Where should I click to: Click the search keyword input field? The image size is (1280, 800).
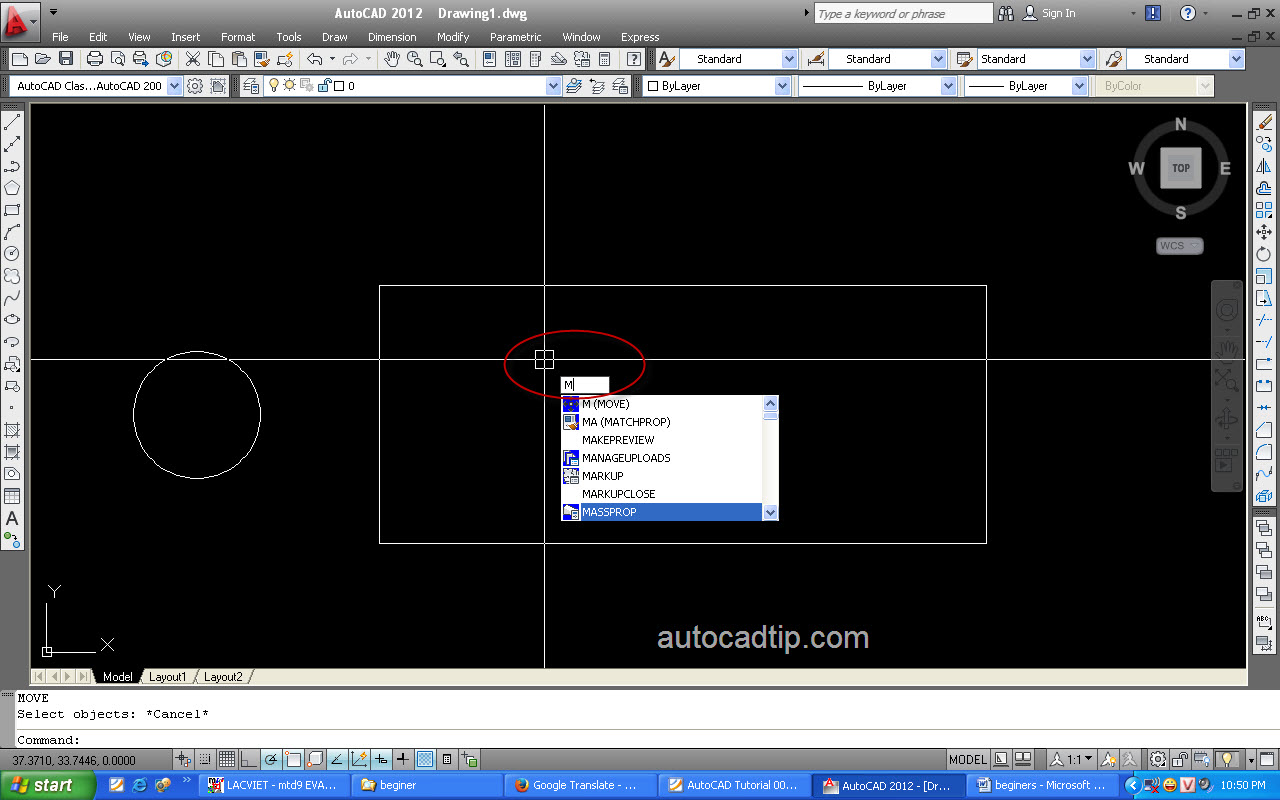(x=903, y=14)
